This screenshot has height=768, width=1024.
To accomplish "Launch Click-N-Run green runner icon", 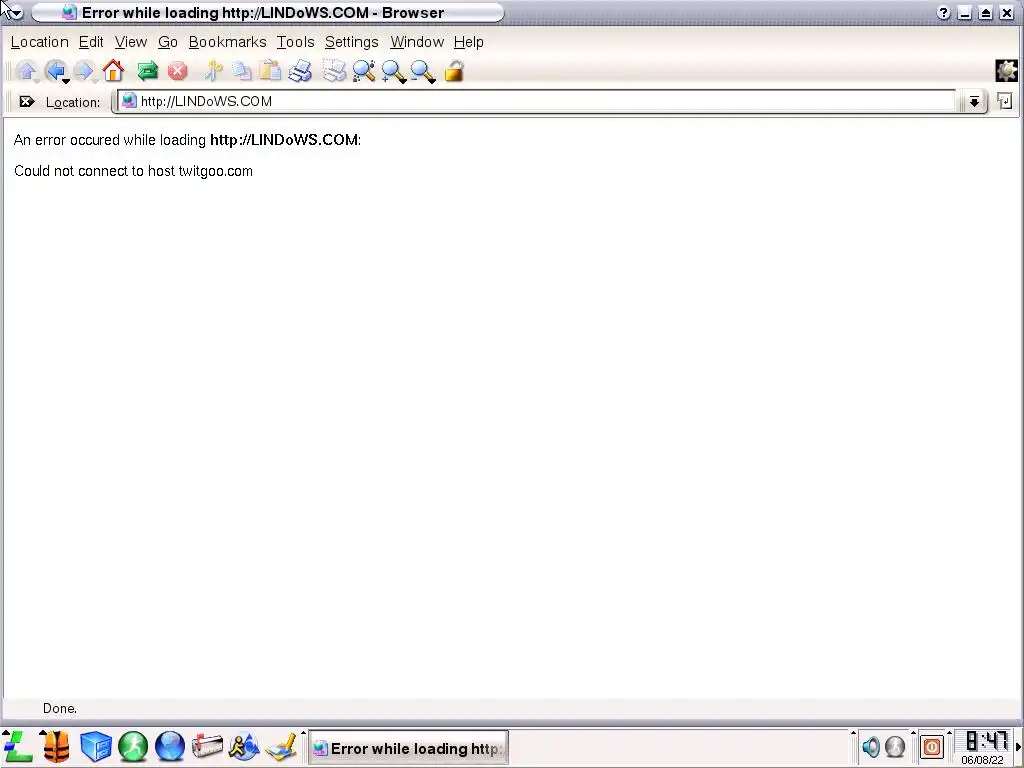I will click(133, 746).
